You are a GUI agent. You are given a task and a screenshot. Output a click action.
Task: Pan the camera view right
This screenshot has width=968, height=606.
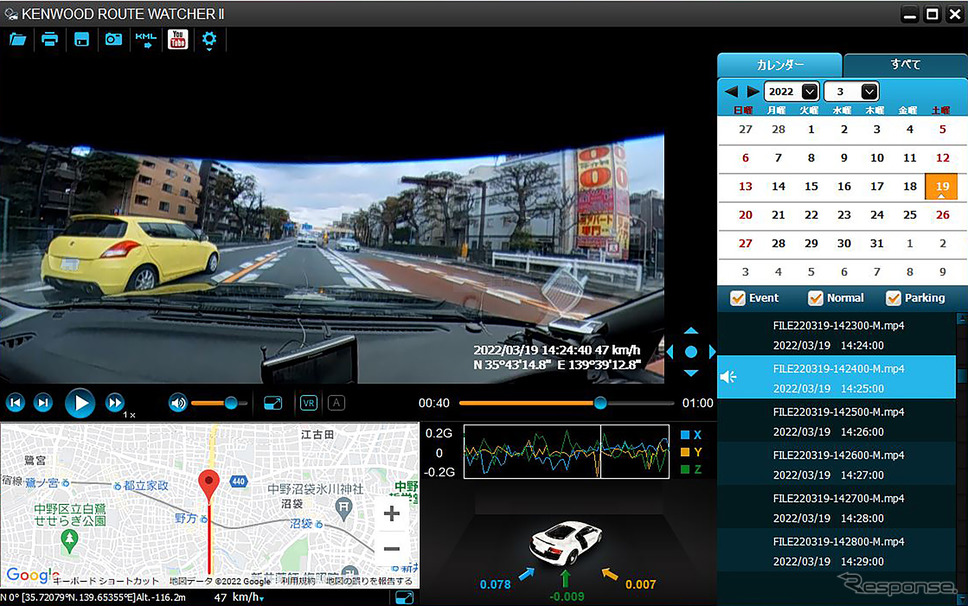point(712,352)
